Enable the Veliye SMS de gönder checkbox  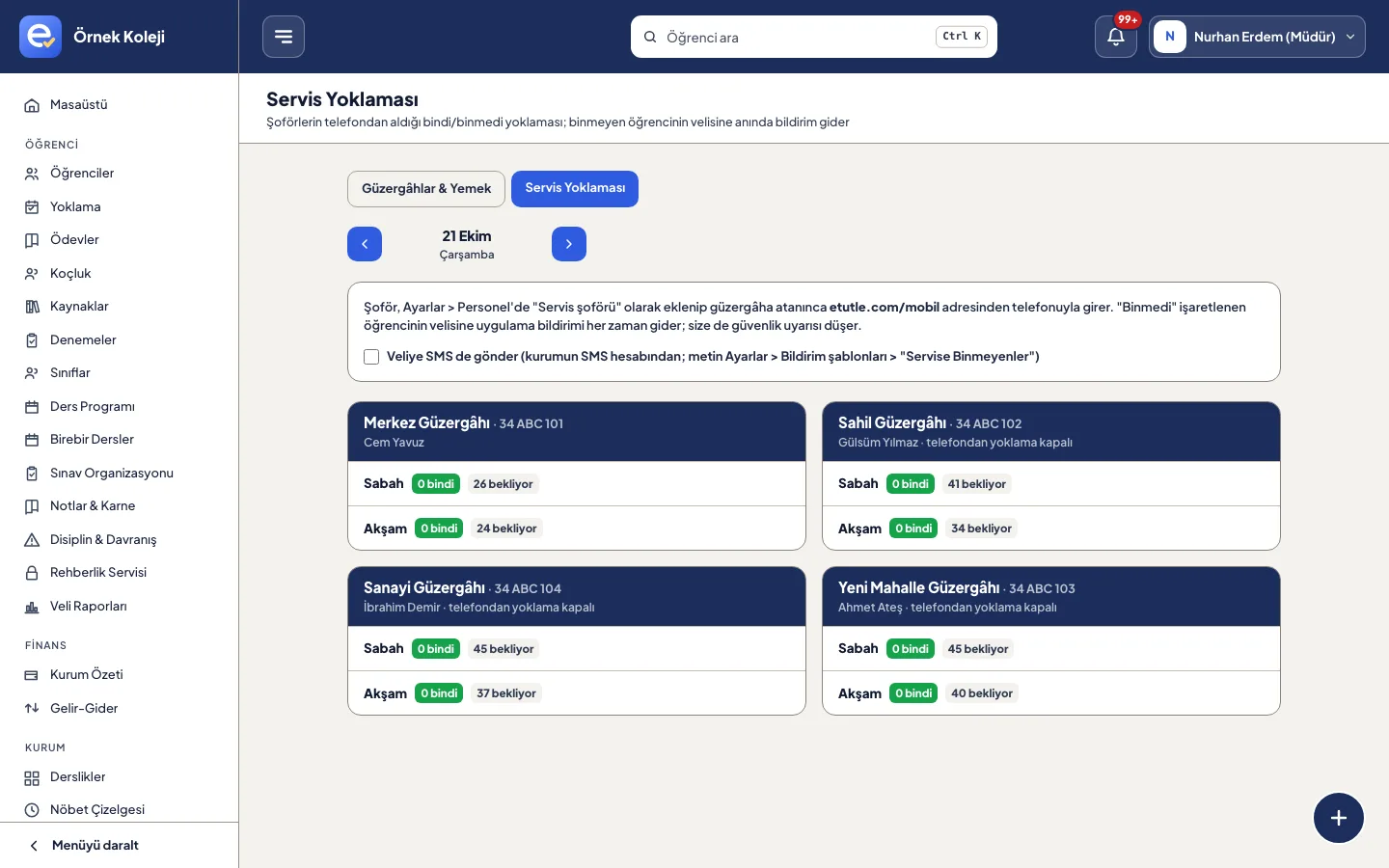pyautogui.click(x=371, y=357)
